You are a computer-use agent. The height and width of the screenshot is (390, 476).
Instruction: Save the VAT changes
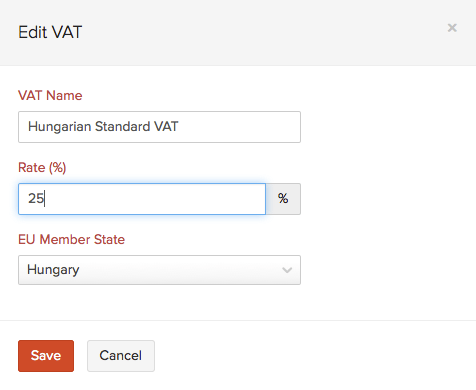[x=46, y=356]
